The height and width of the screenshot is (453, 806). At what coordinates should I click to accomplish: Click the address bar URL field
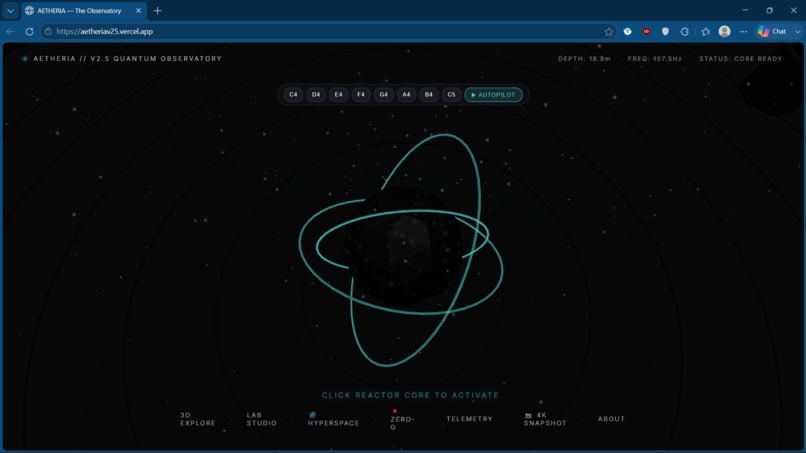(x=329, y=31)
